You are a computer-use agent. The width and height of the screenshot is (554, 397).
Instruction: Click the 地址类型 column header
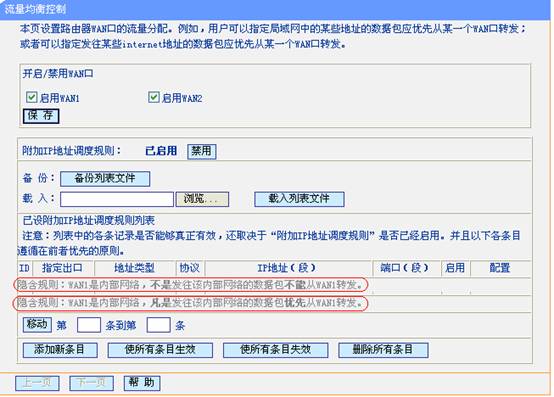click(135, 268)
